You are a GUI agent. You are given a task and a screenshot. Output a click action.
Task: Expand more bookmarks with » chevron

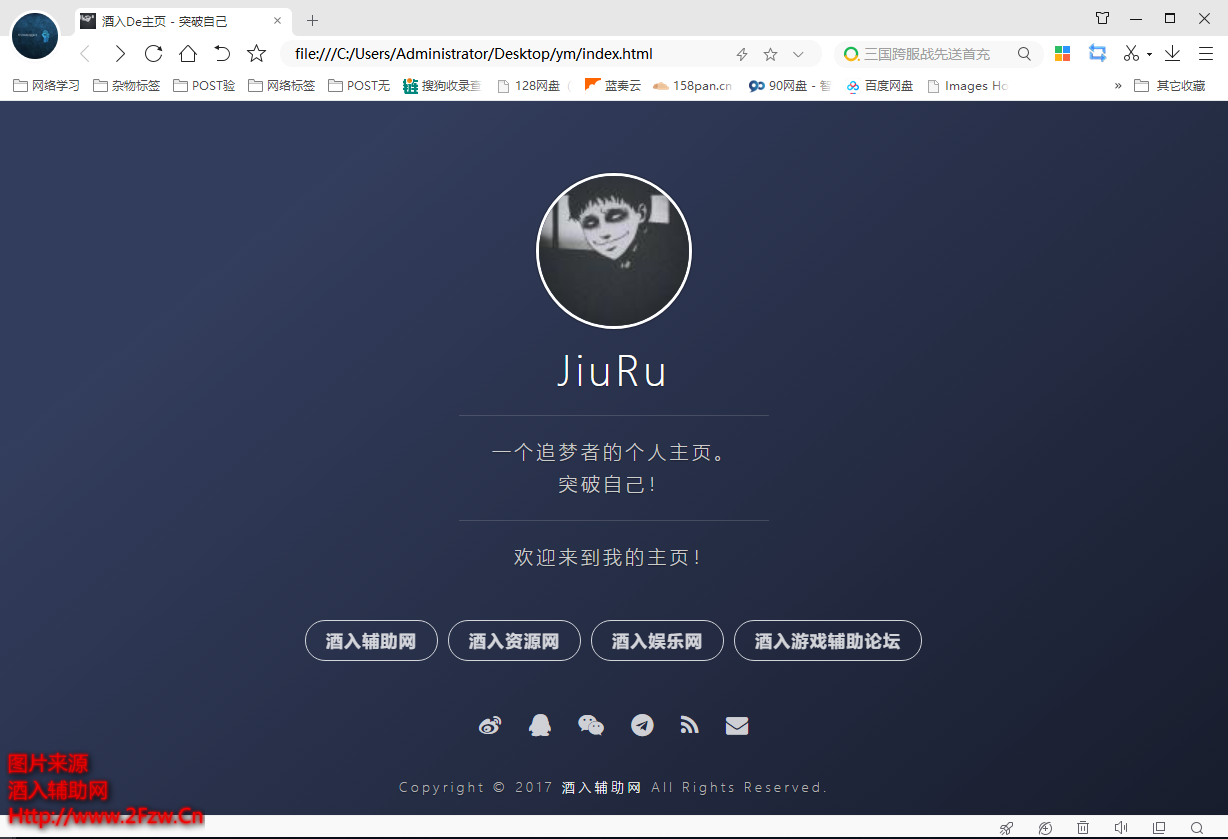pyautogui.click(x=1118, y=86)
